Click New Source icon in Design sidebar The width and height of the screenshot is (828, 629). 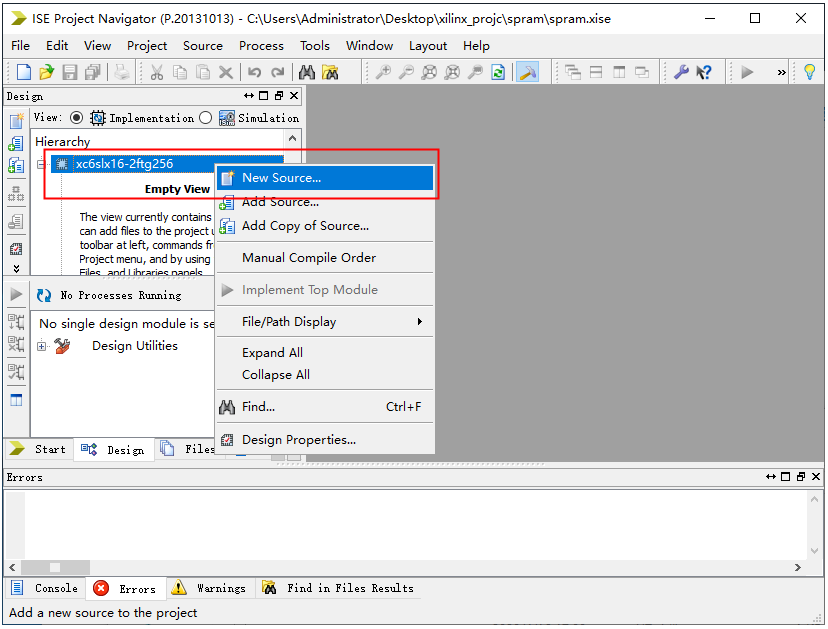16,121
